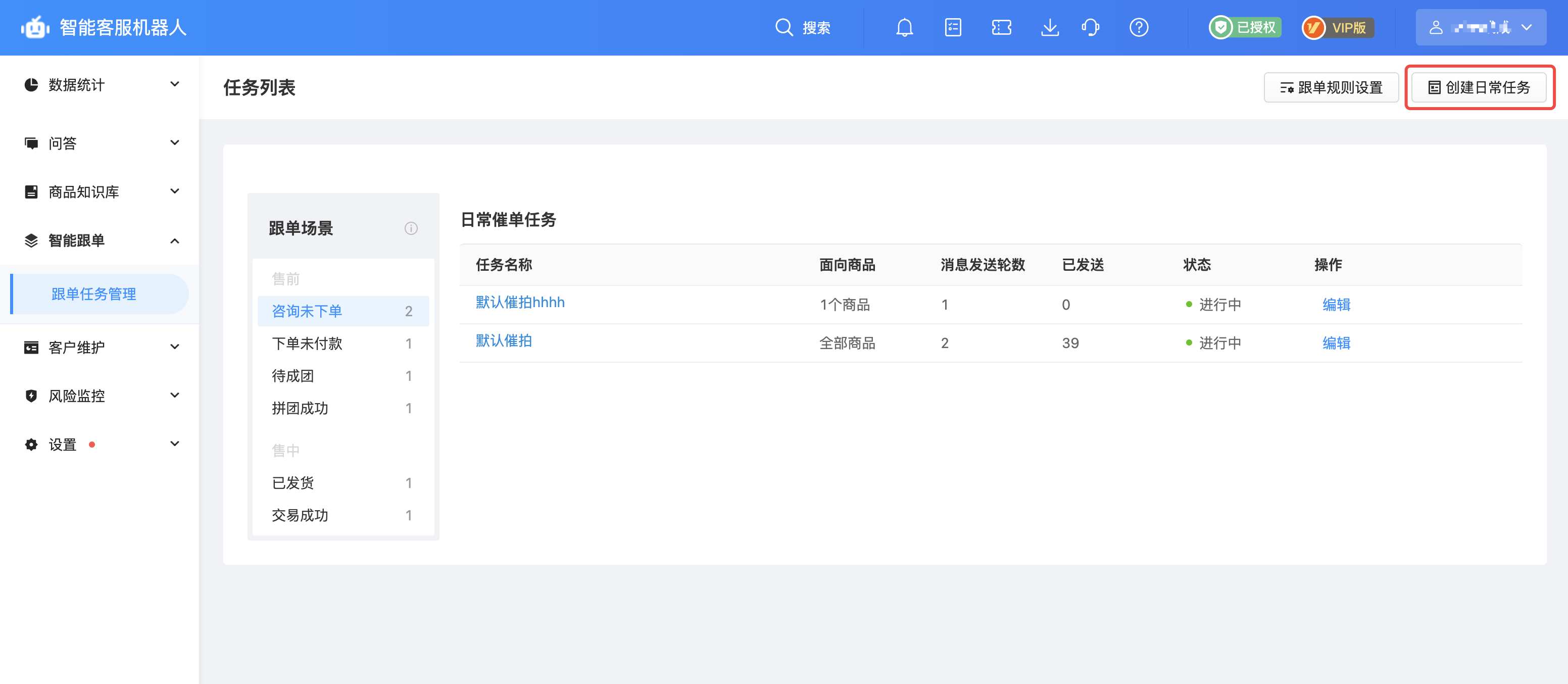Select 交易成功 scenario
1568x684 pixels.
point(342,515)
